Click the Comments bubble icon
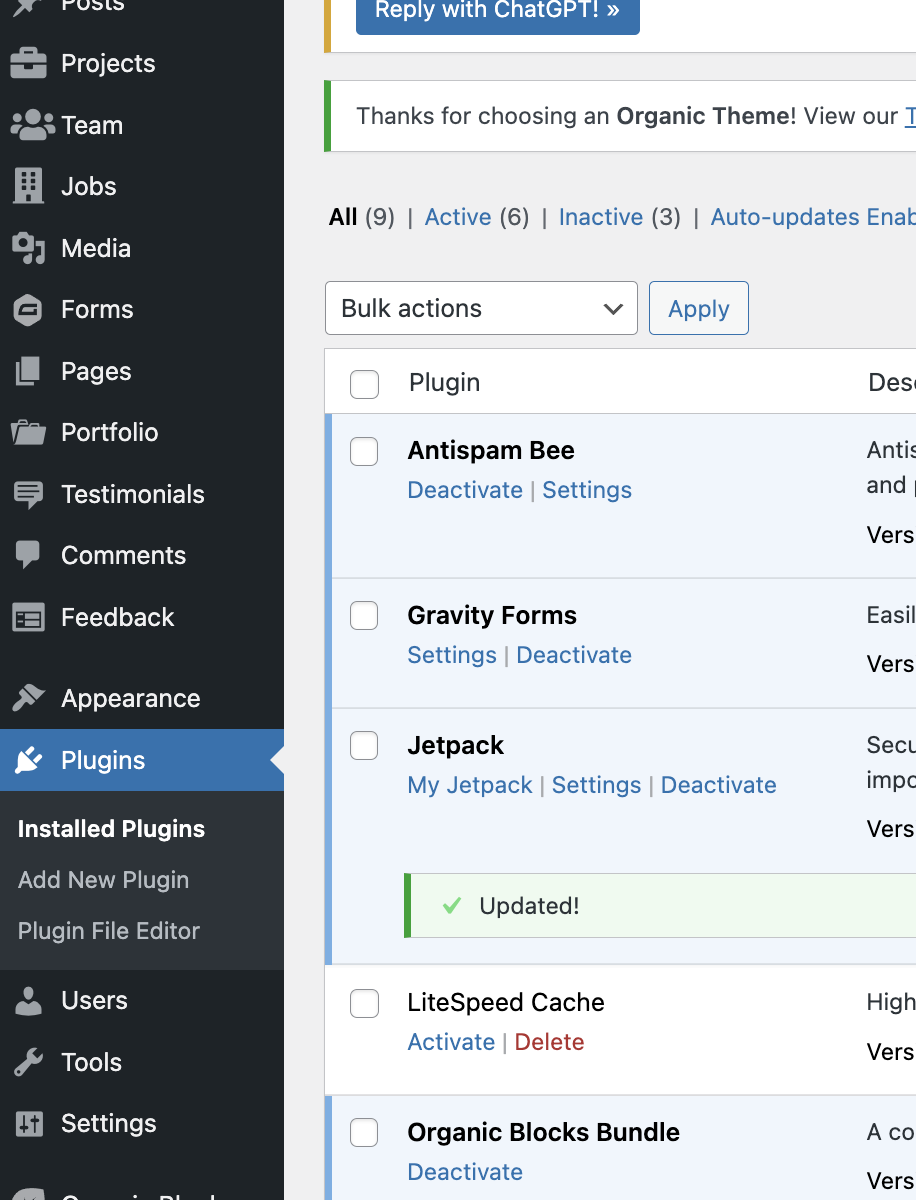The width and height of the screenshot is (916, 1200). pyautogui.click(x=28, y=556)
